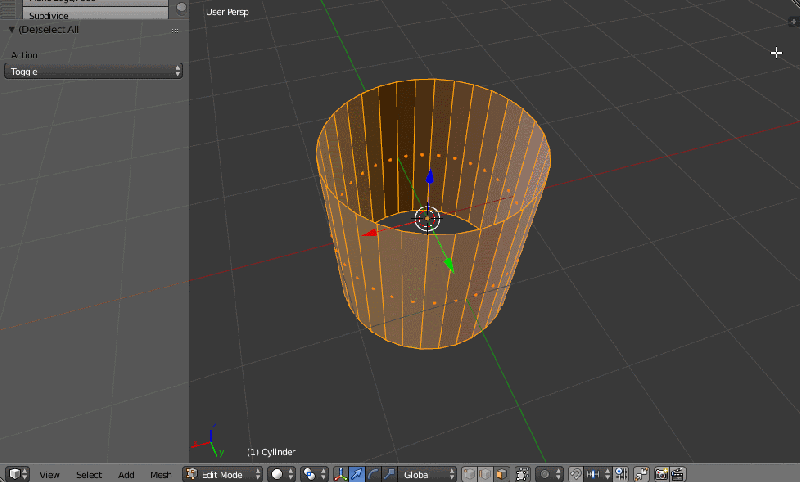Image resolution: width=800 pixels, height=482 pixels.
Task: Open the Select menu
Action: pos(89,475)
